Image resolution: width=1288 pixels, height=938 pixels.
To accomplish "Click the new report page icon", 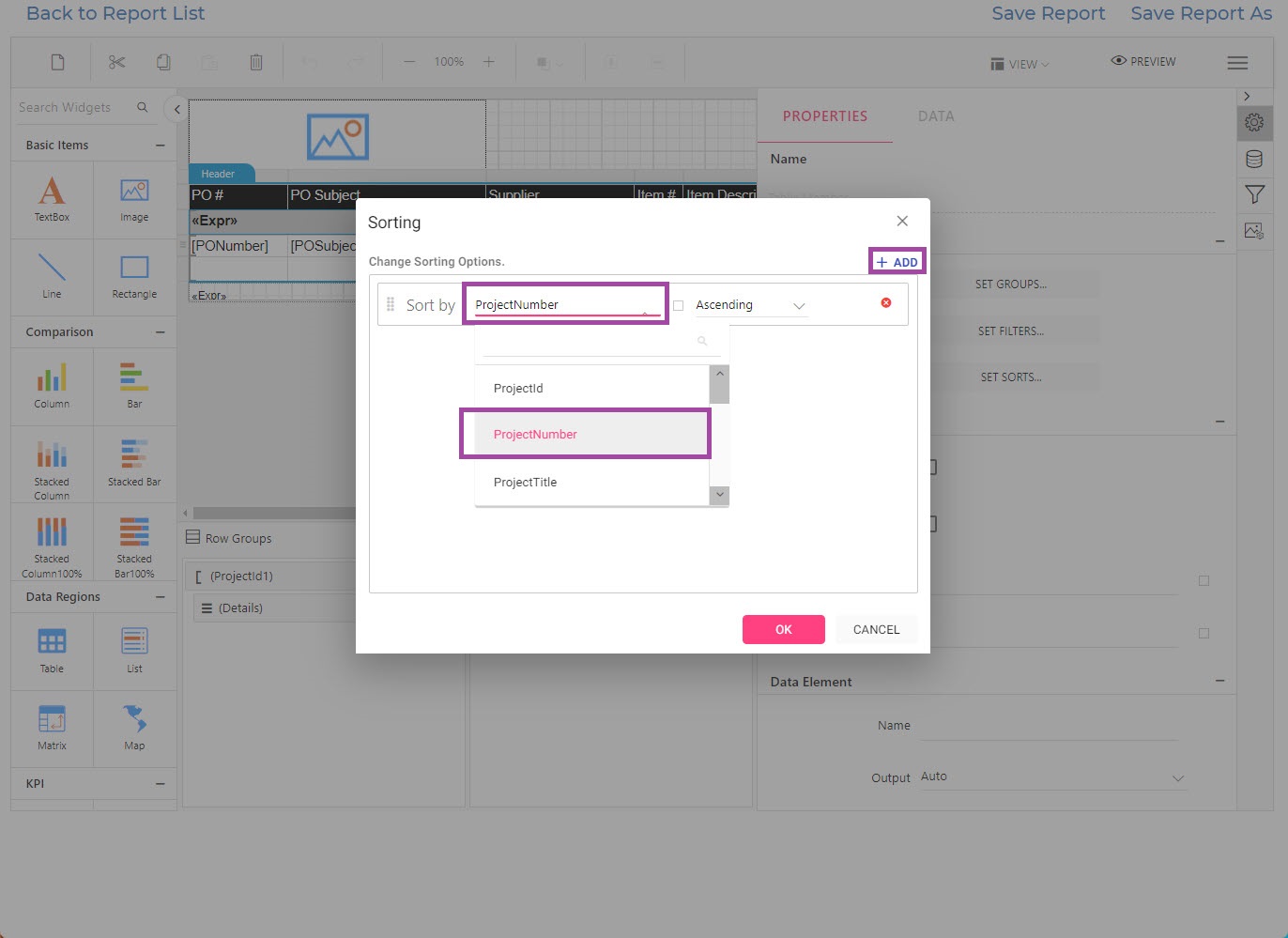I will click(58, 62).
